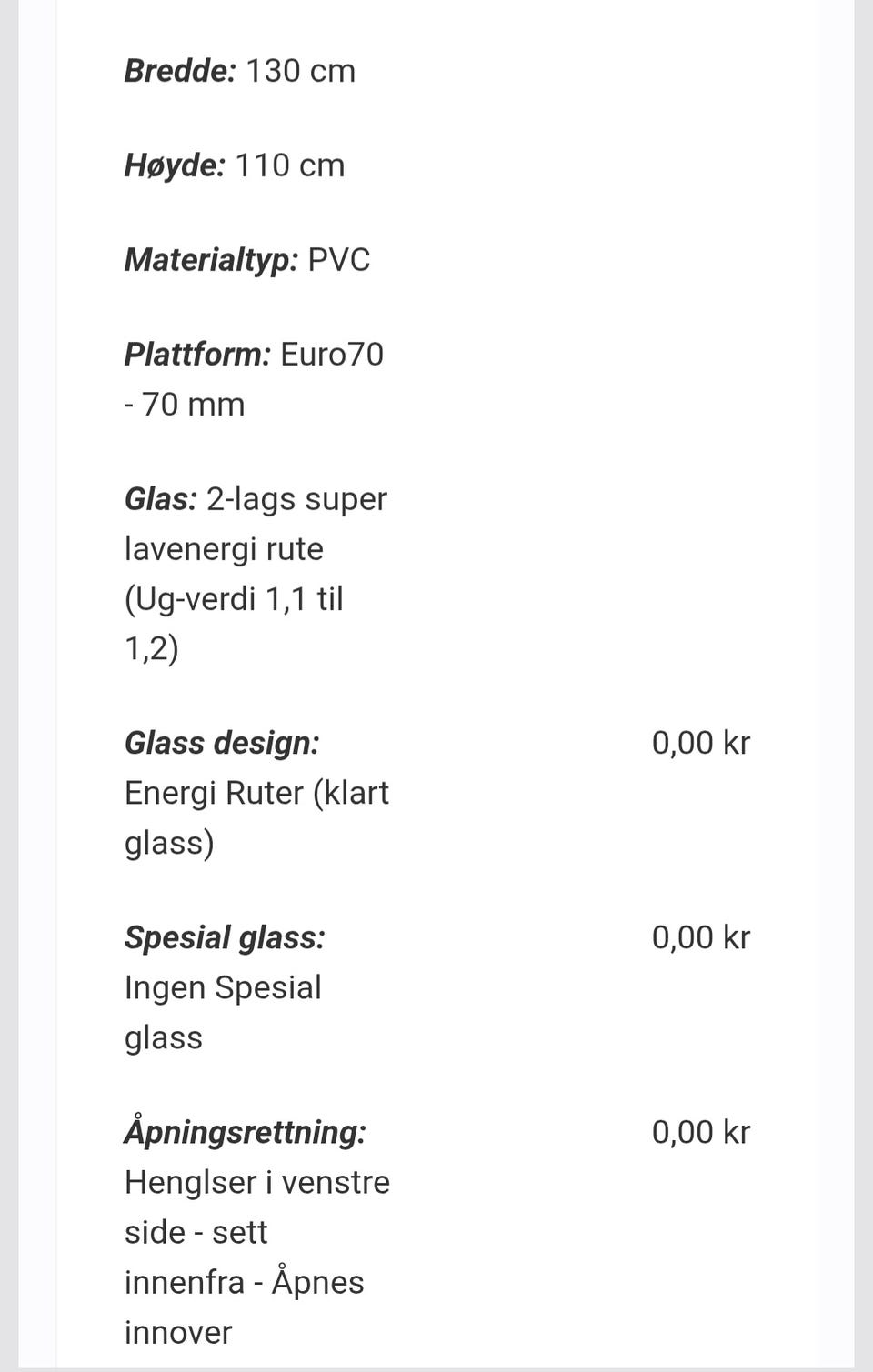The width and height of the screenshot is (873, 1372).
Task: Click the Åpningsrettning 0,00 kr price
Action: click(701, 1133)
